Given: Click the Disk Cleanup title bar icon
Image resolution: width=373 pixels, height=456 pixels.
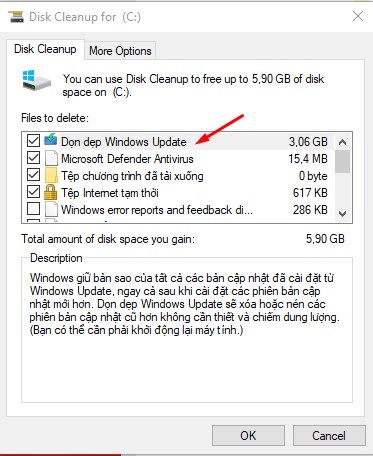Looking at the screenshot, I should pyautogui.click(x=16, y=17).
